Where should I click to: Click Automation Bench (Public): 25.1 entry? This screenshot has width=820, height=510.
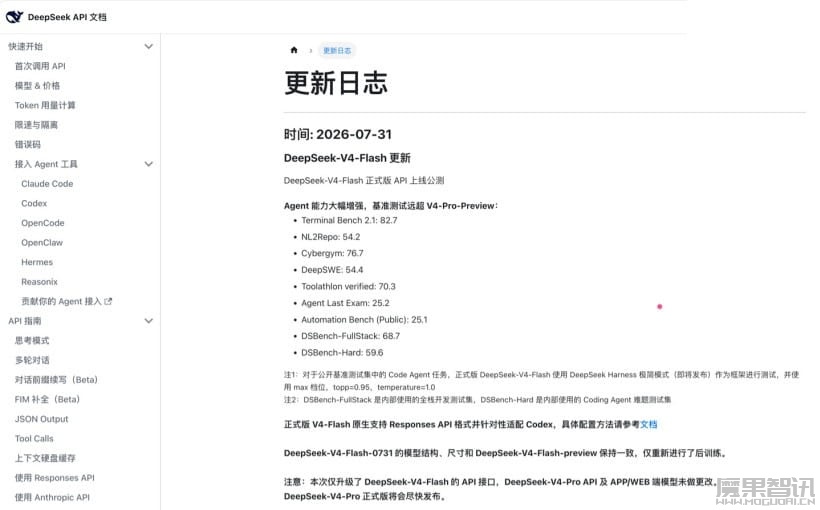click(364, 320)
